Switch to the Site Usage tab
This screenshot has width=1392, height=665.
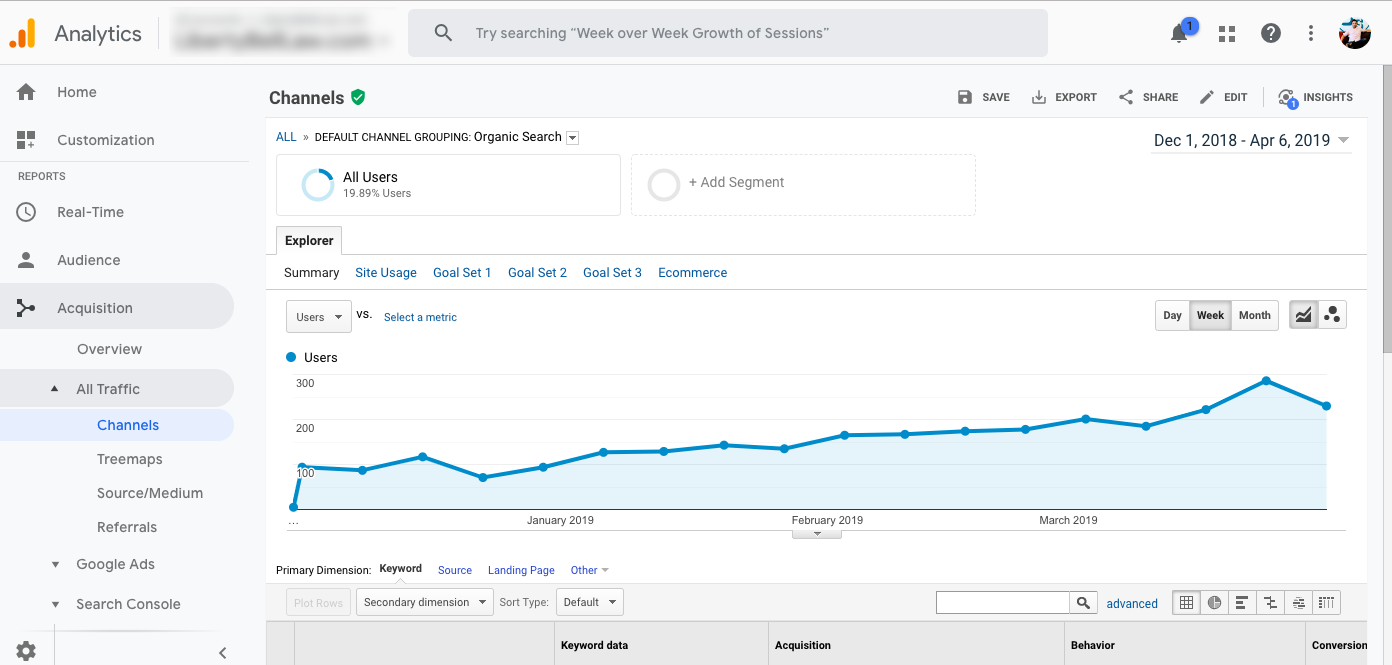tap(385, 272)
